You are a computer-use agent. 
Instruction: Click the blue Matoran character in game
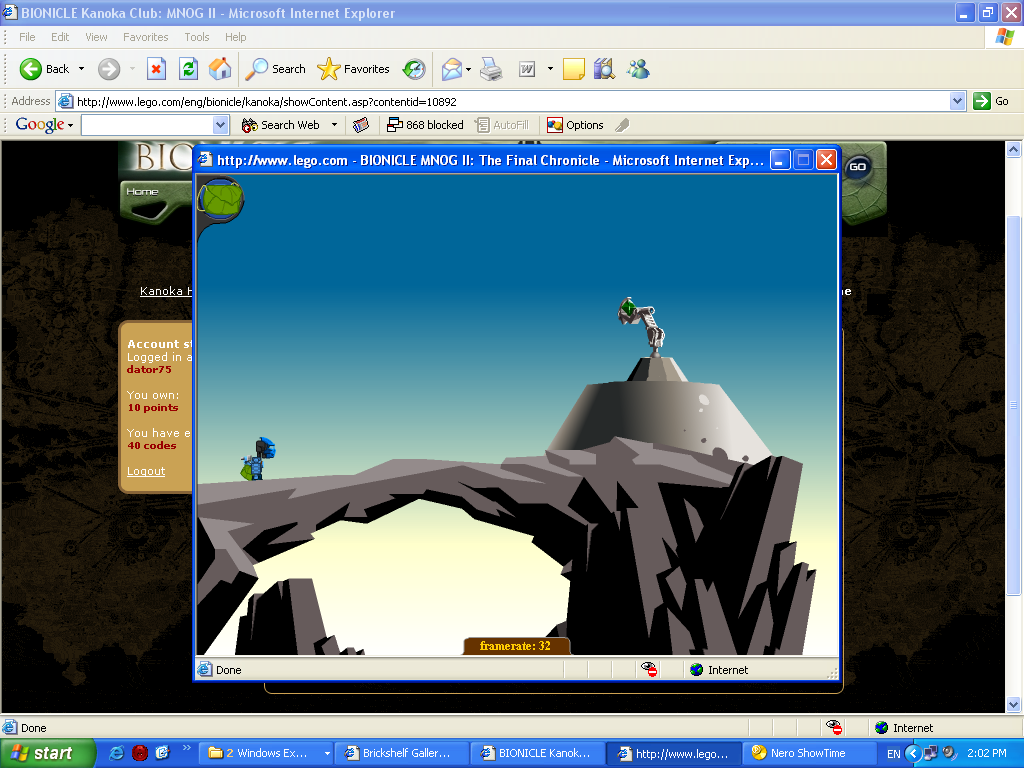(259, 458)
